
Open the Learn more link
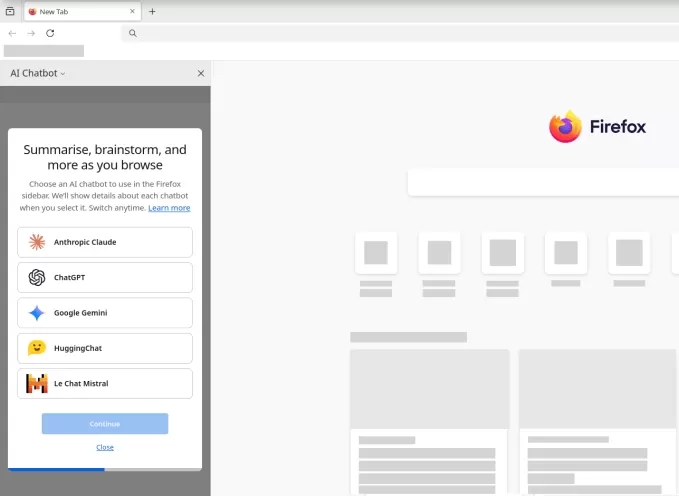pyautogui.click(x=169, y=208)
